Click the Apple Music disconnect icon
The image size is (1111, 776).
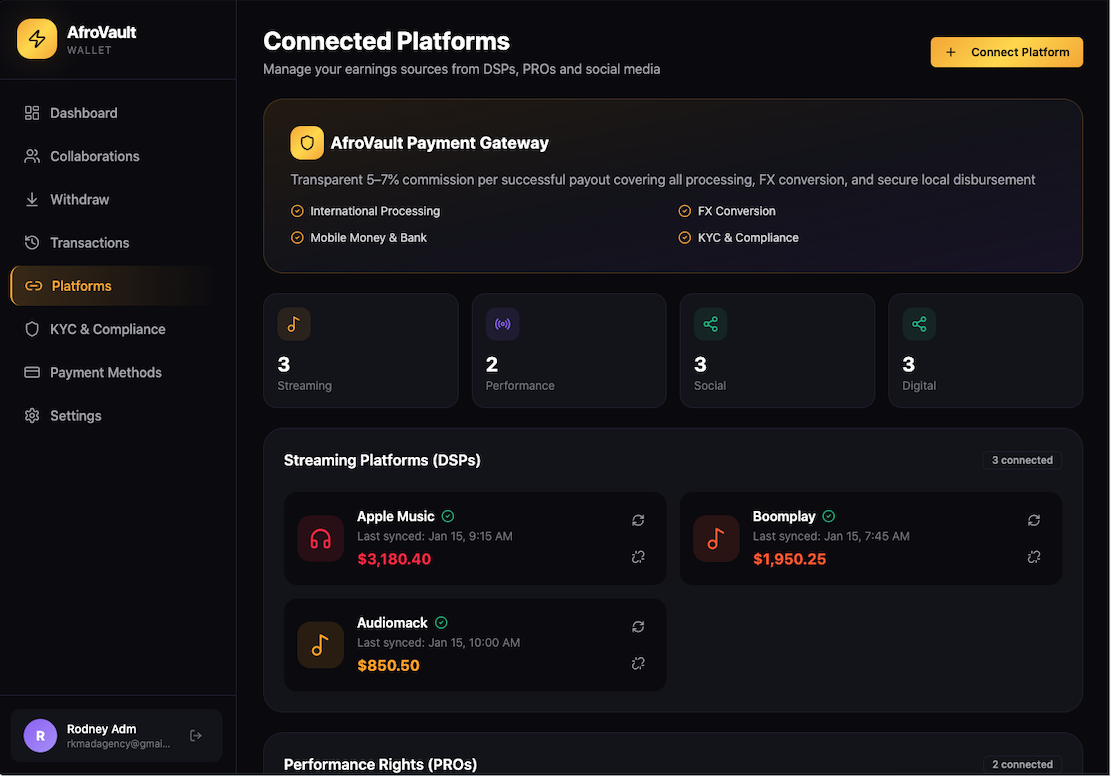(638, 557)
